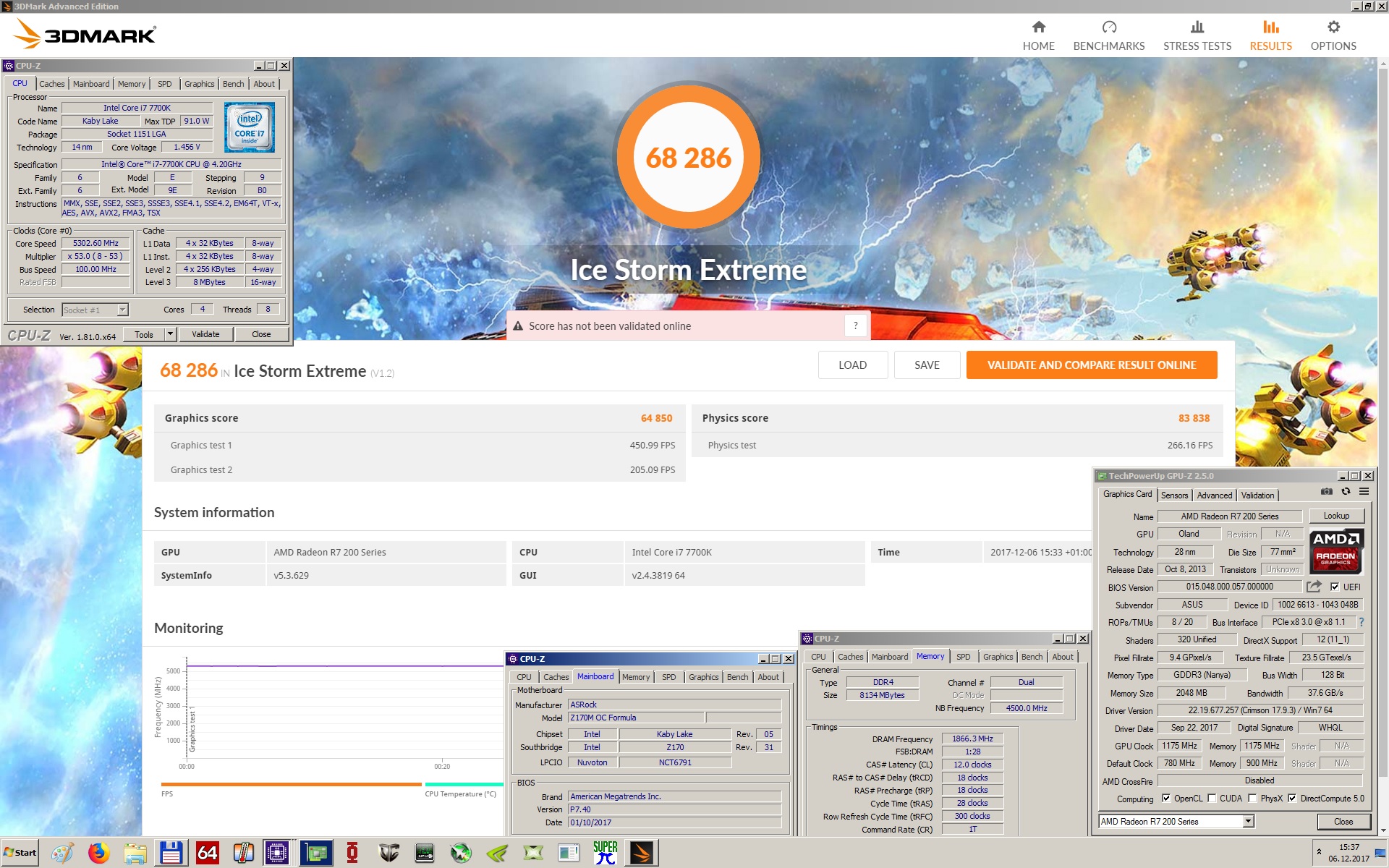Click the Core Speed 5302.60 MHz value

click(x=95, y=243)
